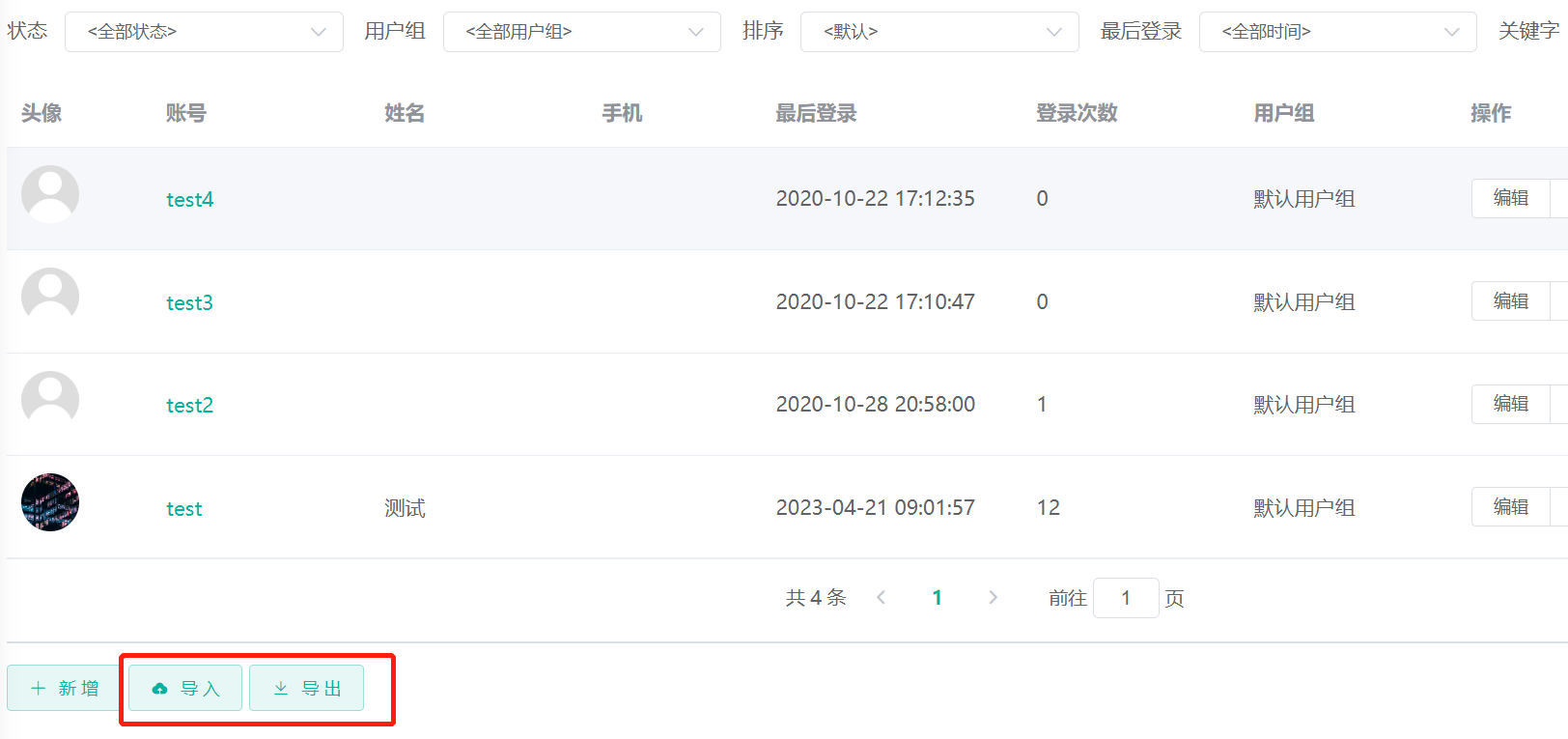Click test4's default avatar placeholder icon
This screenshot has width=1568, height=739.
(50, 194)
